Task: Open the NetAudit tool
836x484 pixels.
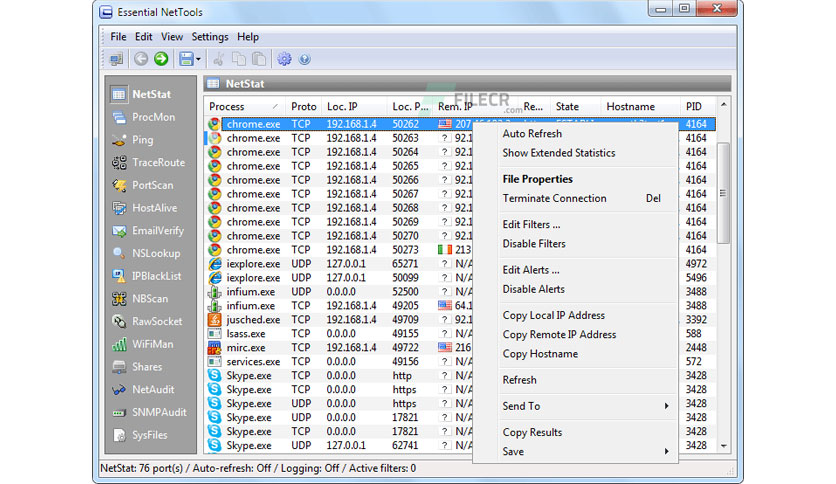Action: coord(143,390)
